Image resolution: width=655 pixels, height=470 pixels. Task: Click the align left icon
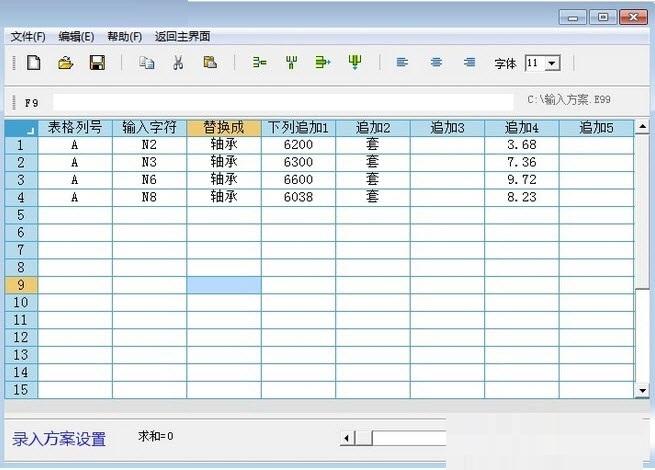(x=402, y=63)
